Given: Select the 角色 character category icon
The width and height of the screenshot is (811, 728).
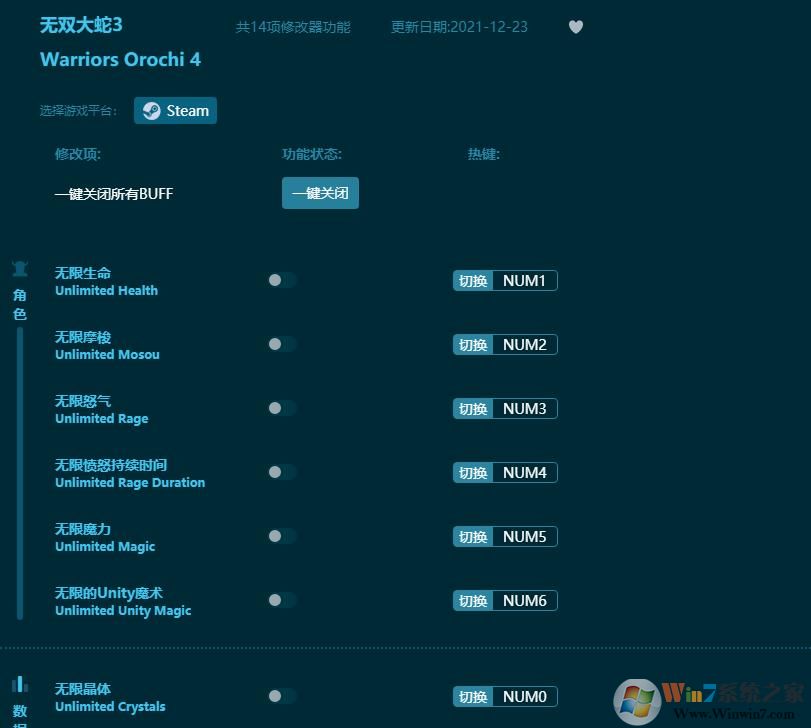Looking at the screenshot, I should pyautogui.click(x=20, y=268).
